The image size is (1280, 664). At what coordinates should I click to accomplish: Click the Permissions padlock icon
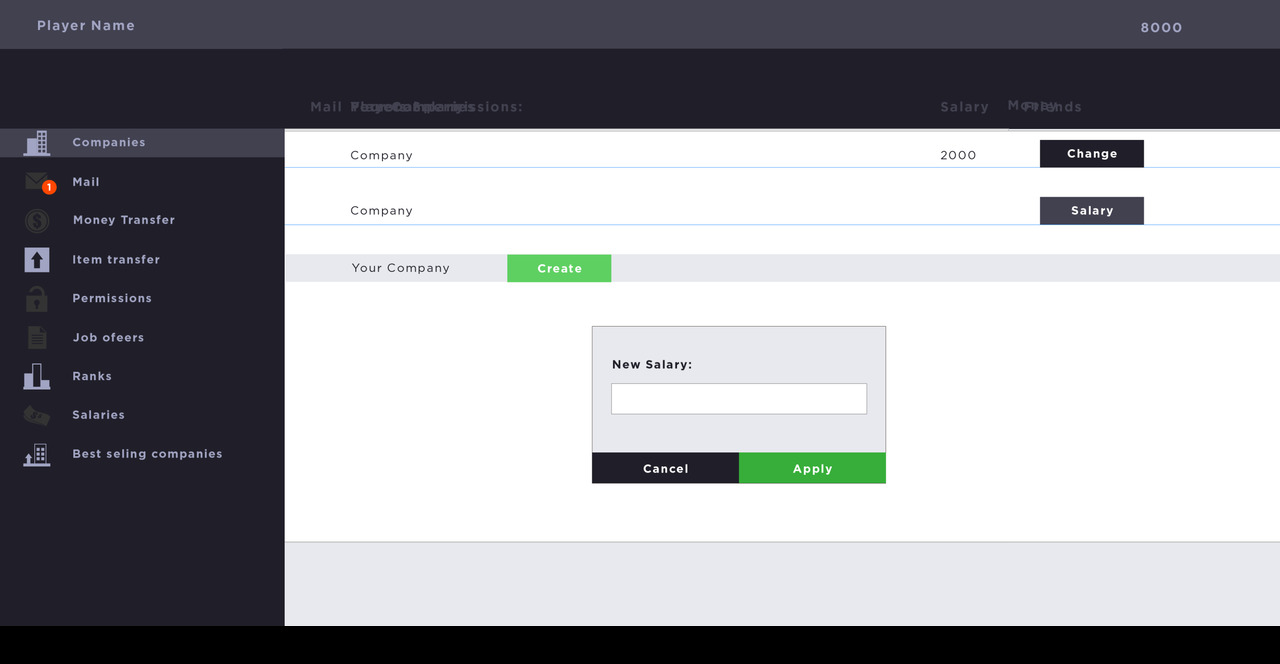point(37,299)
